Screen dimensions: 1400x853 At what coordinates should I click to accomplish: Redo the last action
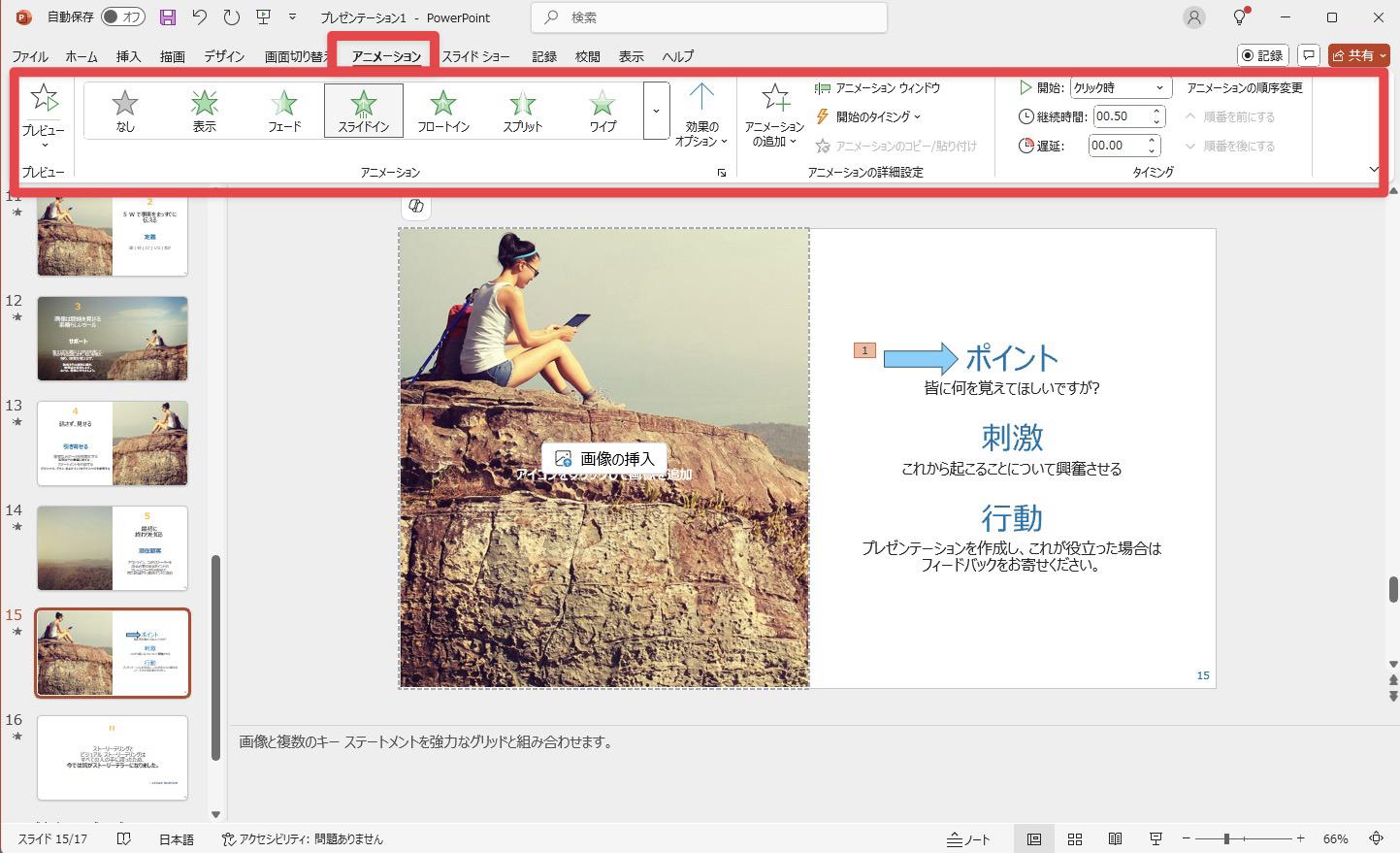pos(231,17)
